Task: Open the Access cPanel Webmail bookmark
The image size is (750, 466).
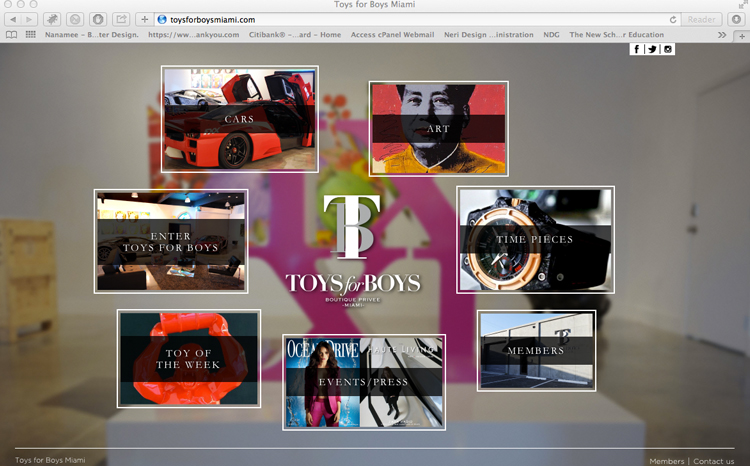Action: click(392, 34)
